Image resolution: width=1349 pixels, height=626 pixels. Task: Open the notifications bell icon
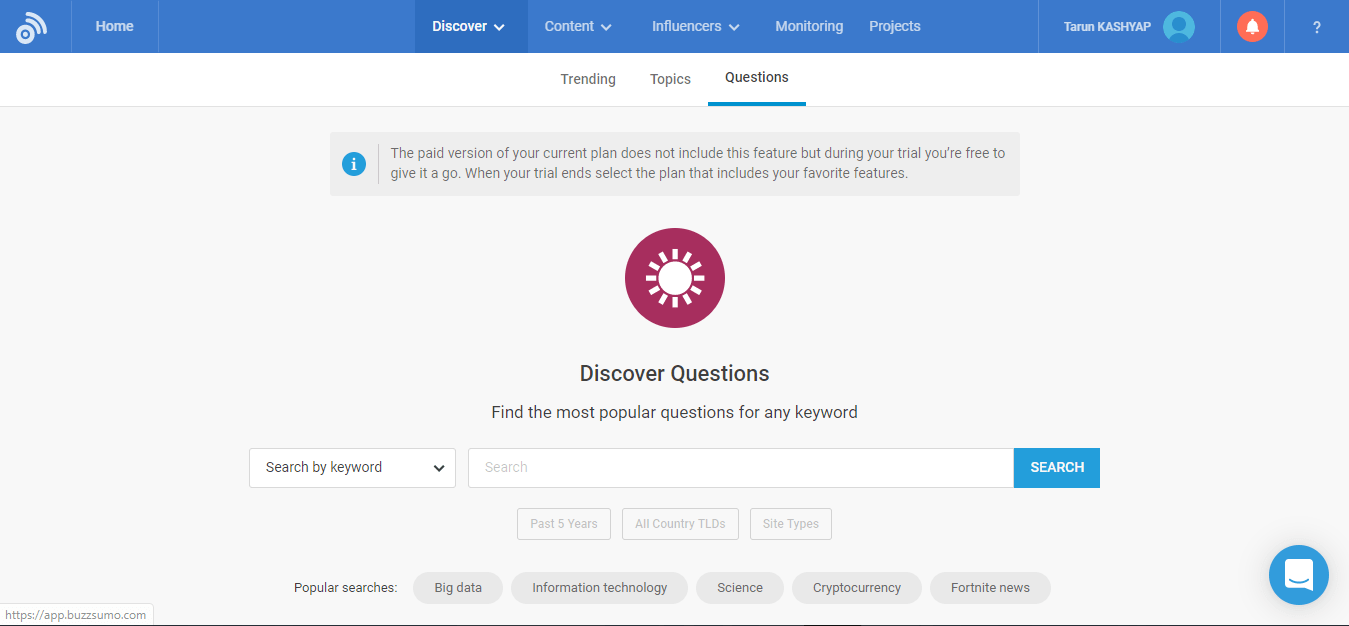[x=1252, y=27]
